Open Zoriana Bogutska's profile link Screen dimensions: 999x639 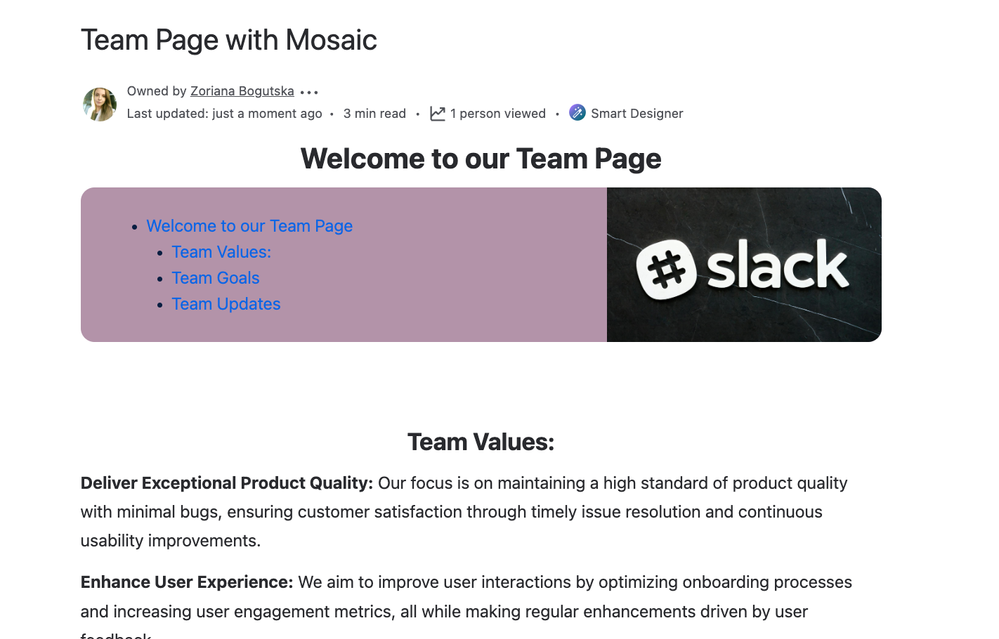pyautogui.click(x=242, y=92)
